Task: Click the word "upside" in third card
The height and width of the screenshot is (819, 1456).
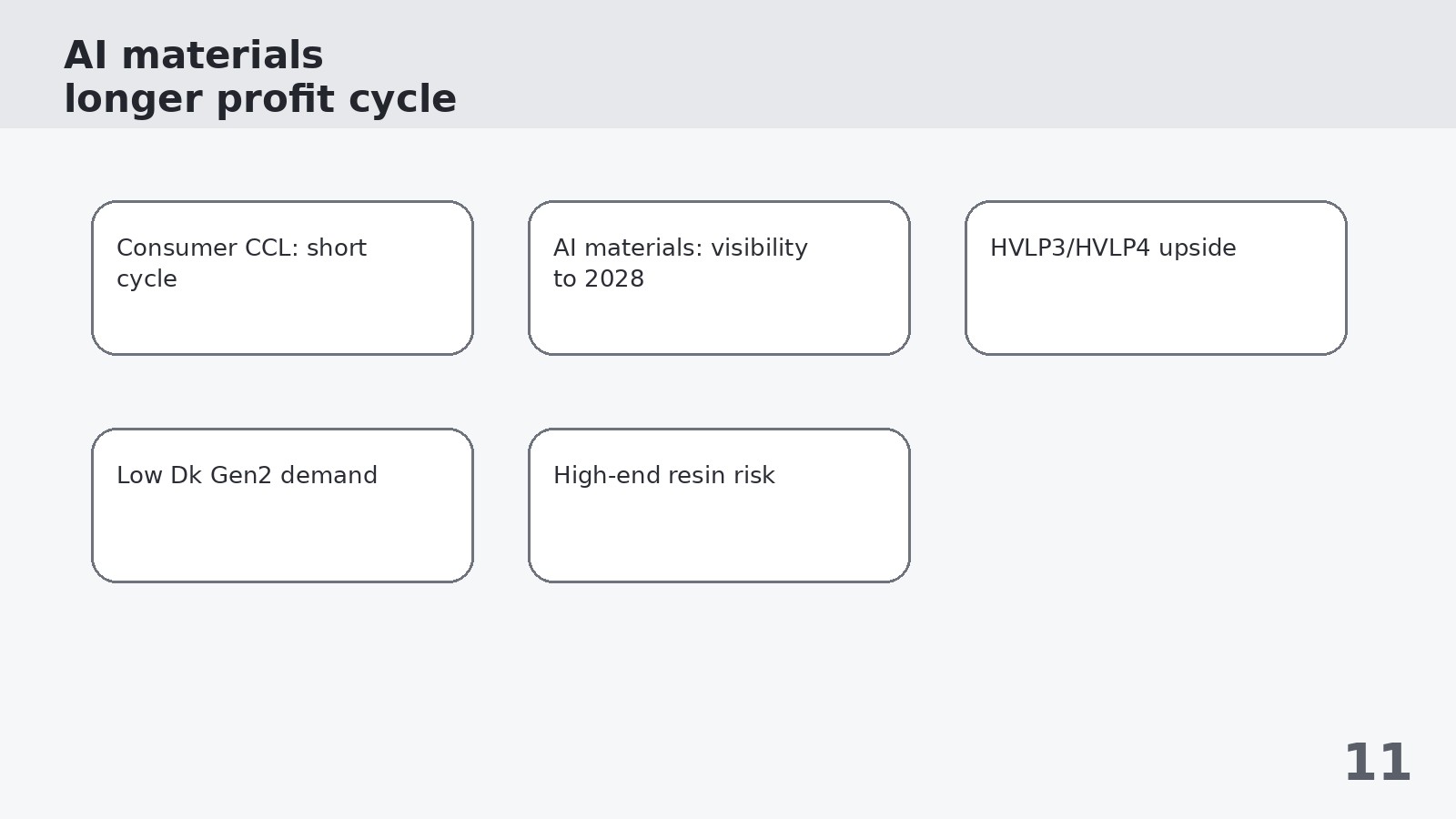Action: pyautogui.click(x=1197, y=248)
